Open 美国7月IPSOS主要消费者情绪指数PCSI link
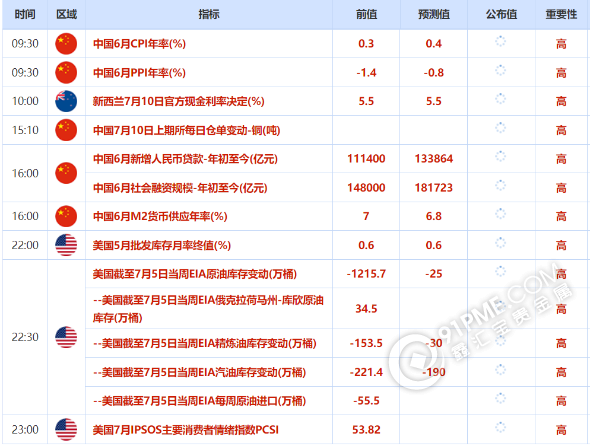 186,430
